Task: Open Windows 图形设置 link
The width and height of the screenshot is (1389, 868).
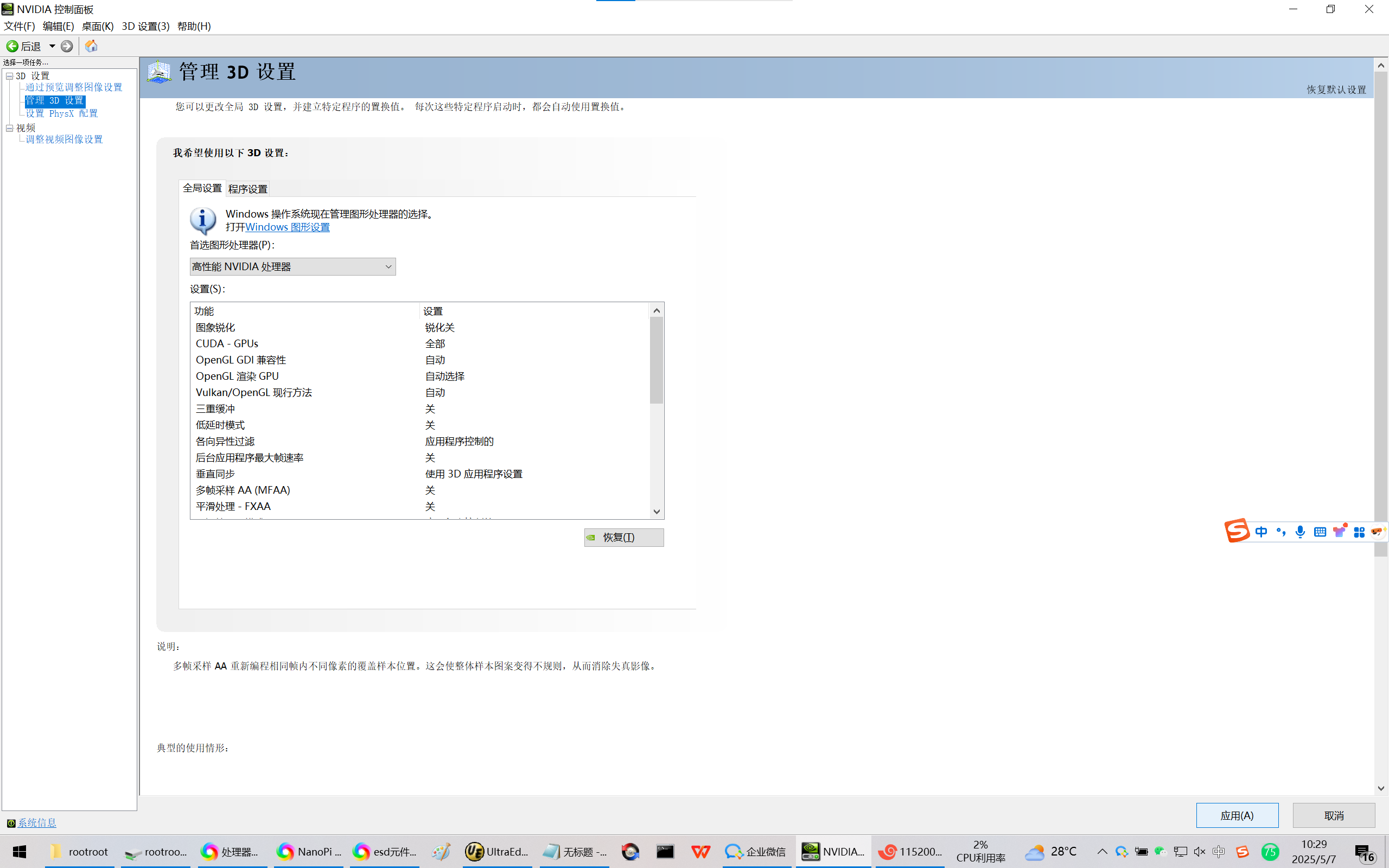Action: click(287, 227)
